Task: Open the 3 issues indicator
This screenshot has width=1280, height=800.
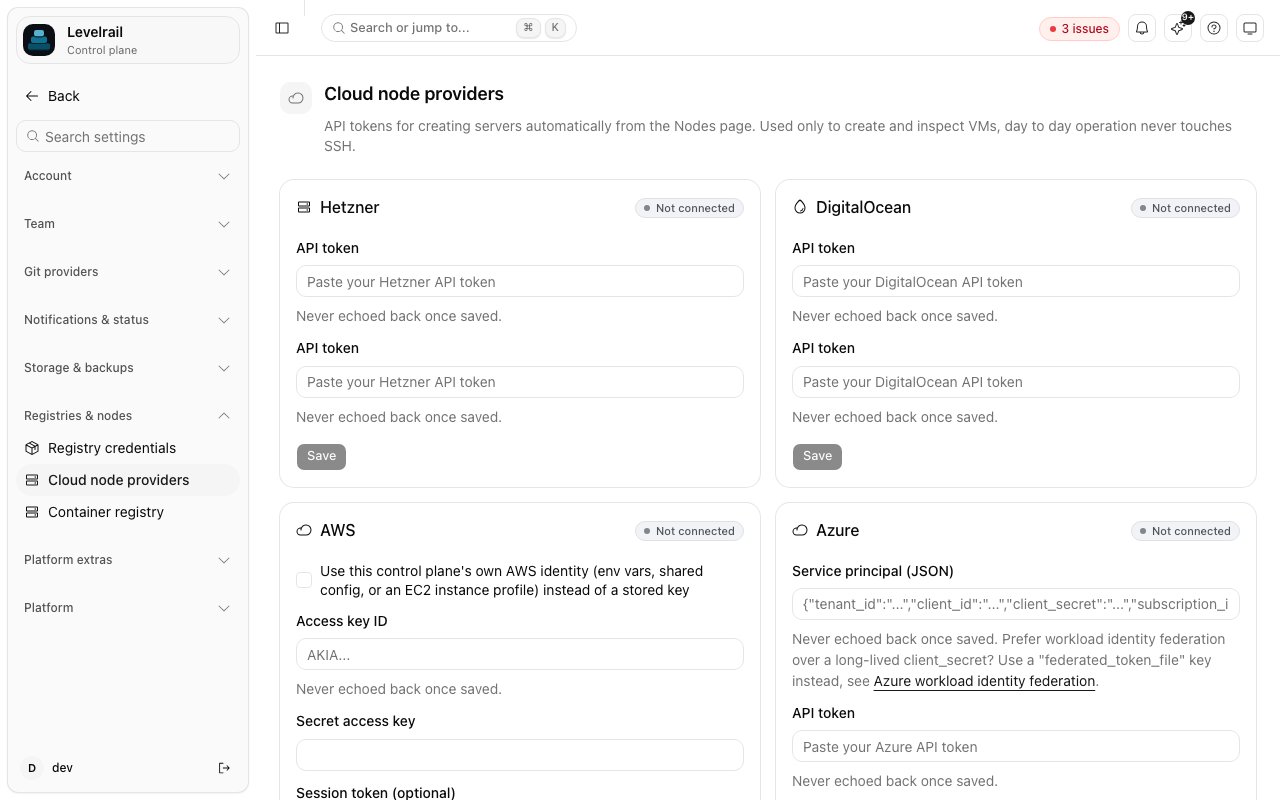Action: click(x=1079, y=28)
